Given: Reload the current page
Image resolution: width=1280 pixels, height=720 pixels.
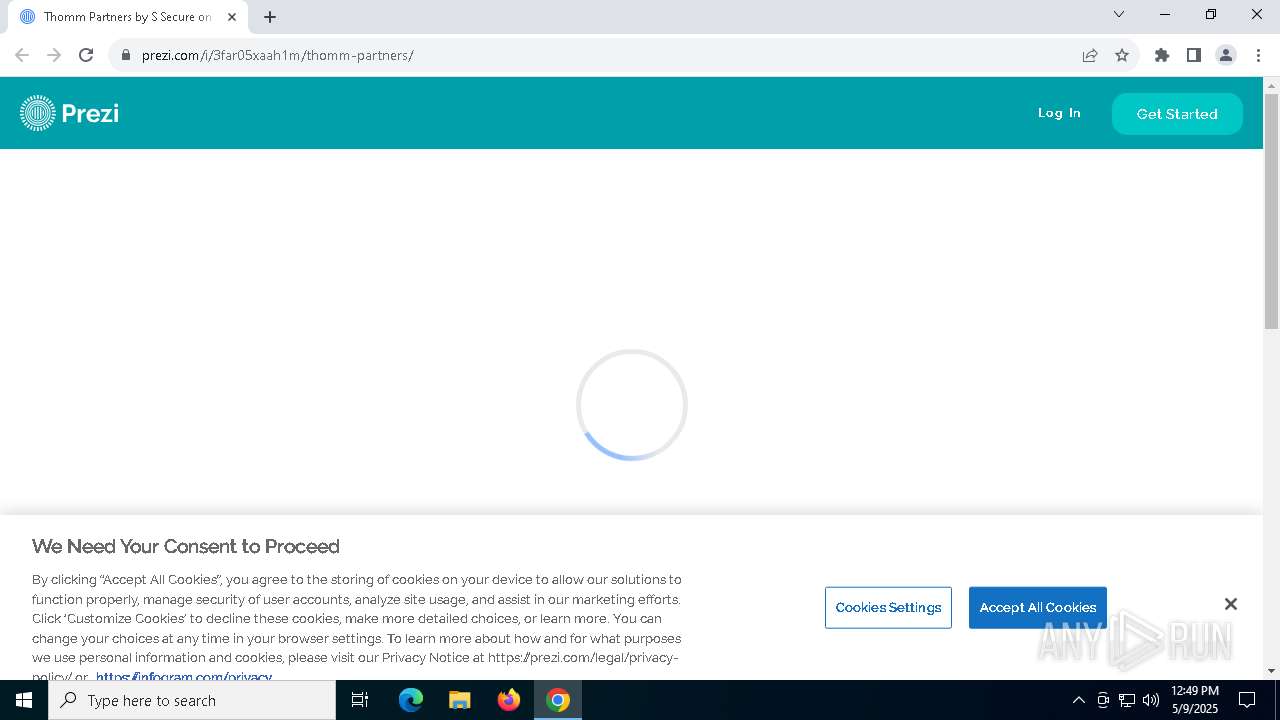Looking at the screenshot, I should (86, 55).
